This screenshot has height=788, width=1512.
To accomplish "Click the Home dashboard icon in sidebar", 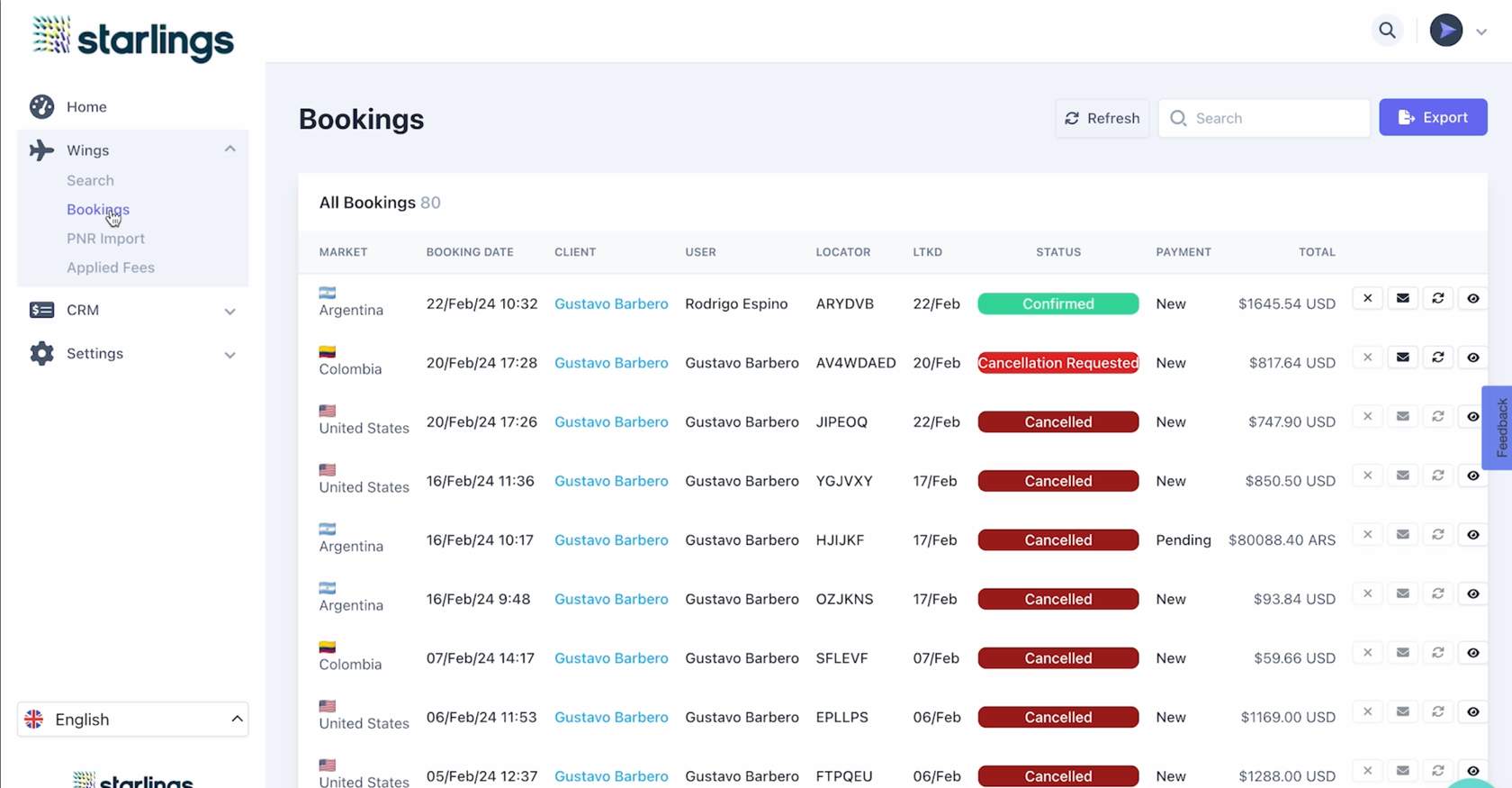I will [41, 107].
